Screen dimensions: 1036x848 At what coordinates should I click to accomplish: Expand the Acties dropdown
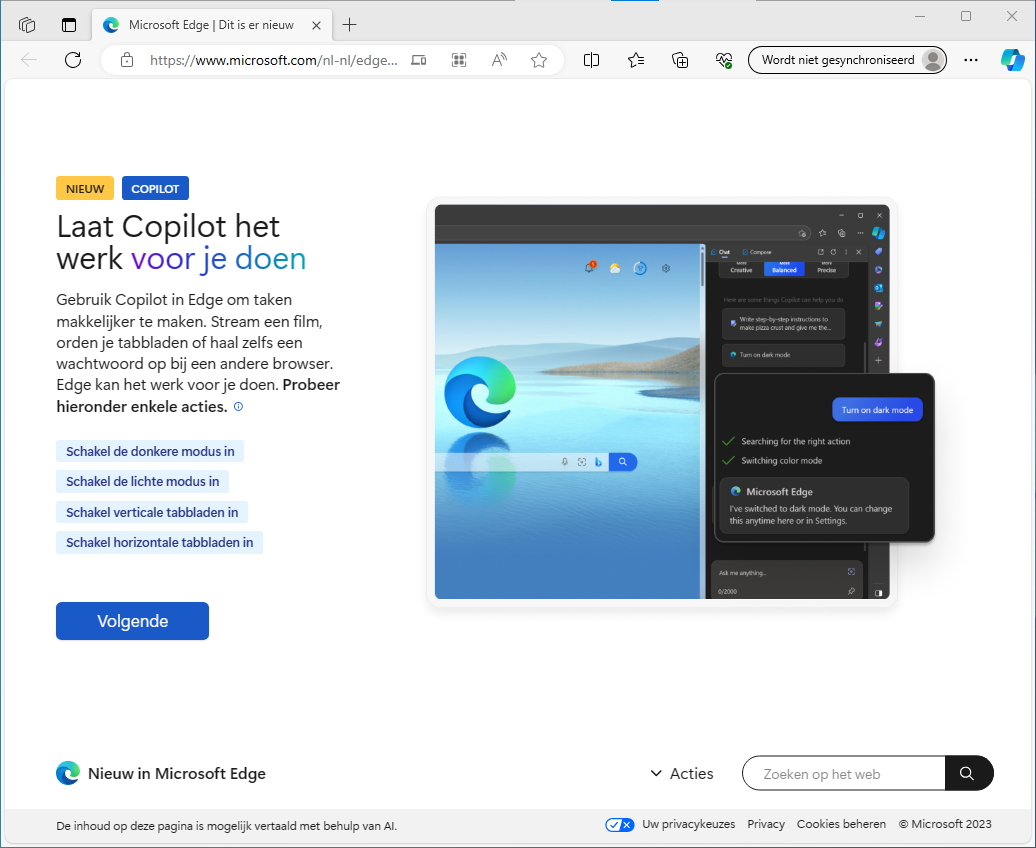click(x=682, y=773)
